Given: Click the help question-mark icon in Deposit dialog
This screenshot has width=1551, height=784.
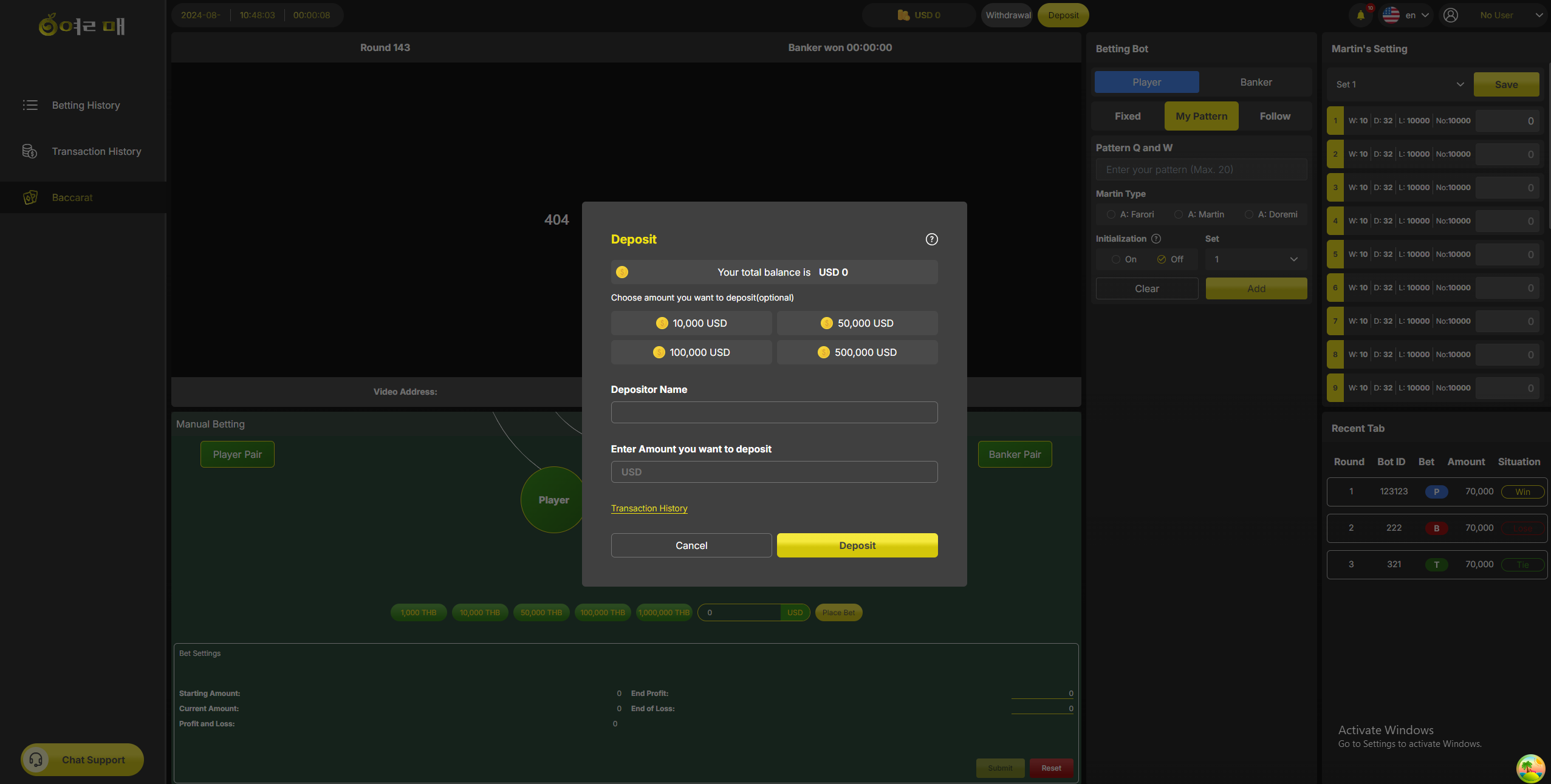Looking at the screenshot, I should [x=931, y=239].
